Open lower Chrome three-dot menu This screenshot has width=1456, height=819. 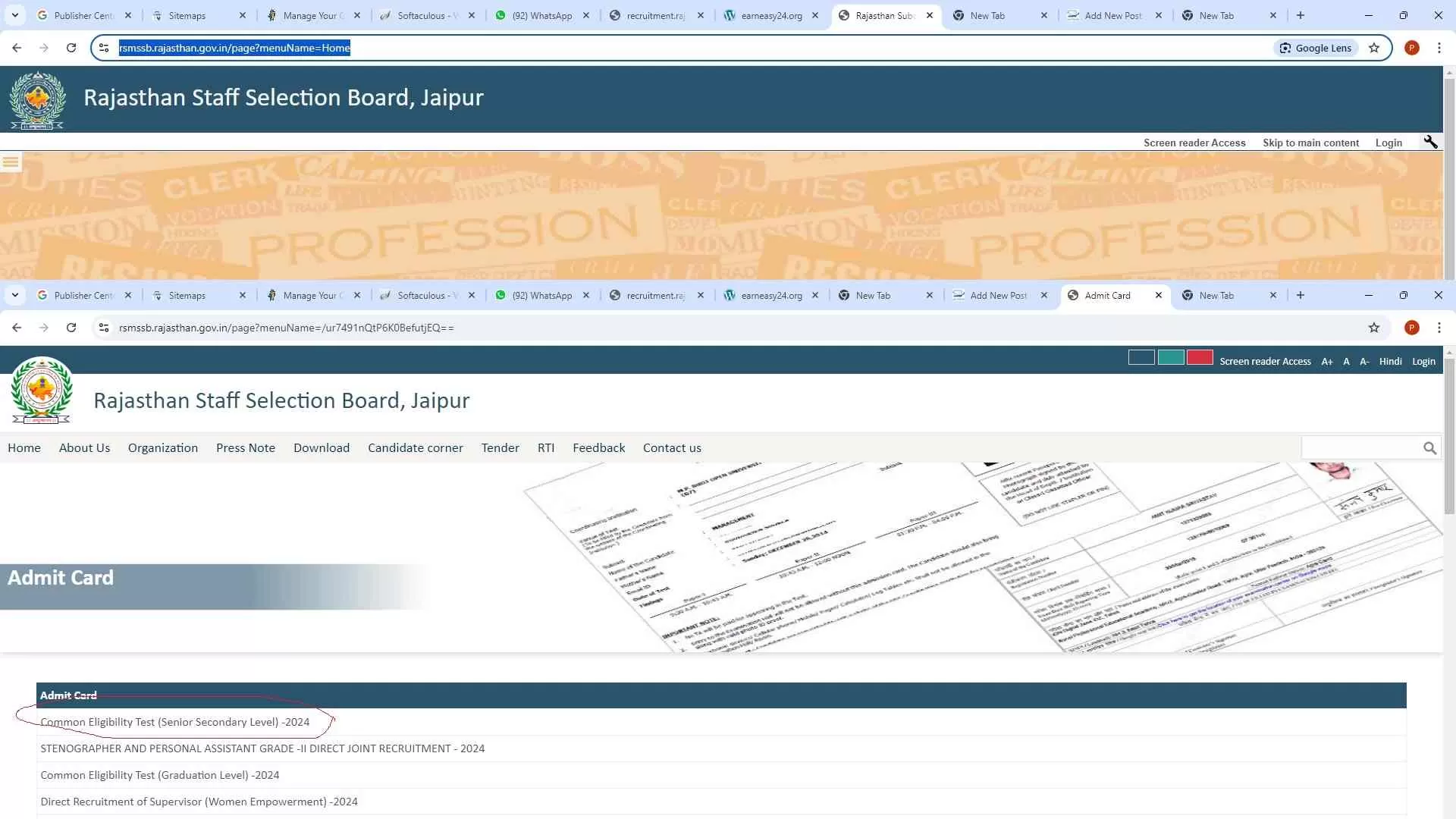pyautogui.click(x=1439, y=328)
